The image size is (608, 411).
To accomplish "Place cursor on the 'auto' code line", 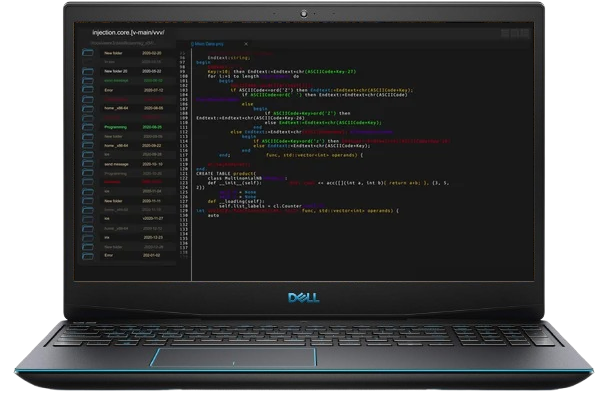I will coord(213,216).
